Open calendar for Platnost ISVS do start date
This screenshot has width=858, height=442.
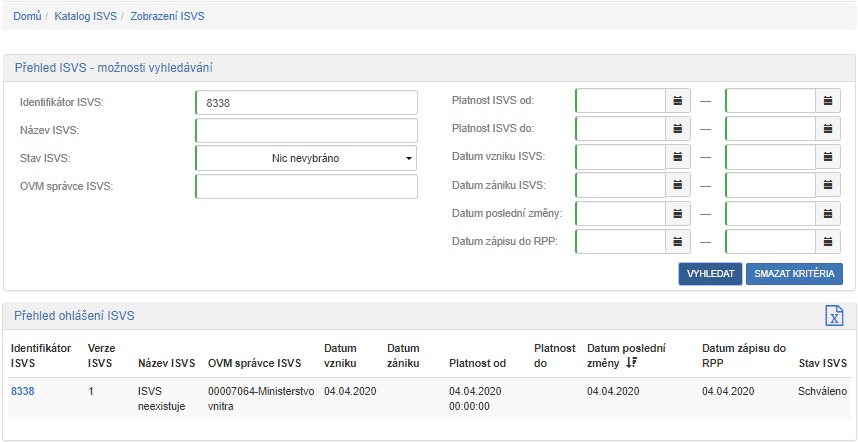[x=678, y=129]
